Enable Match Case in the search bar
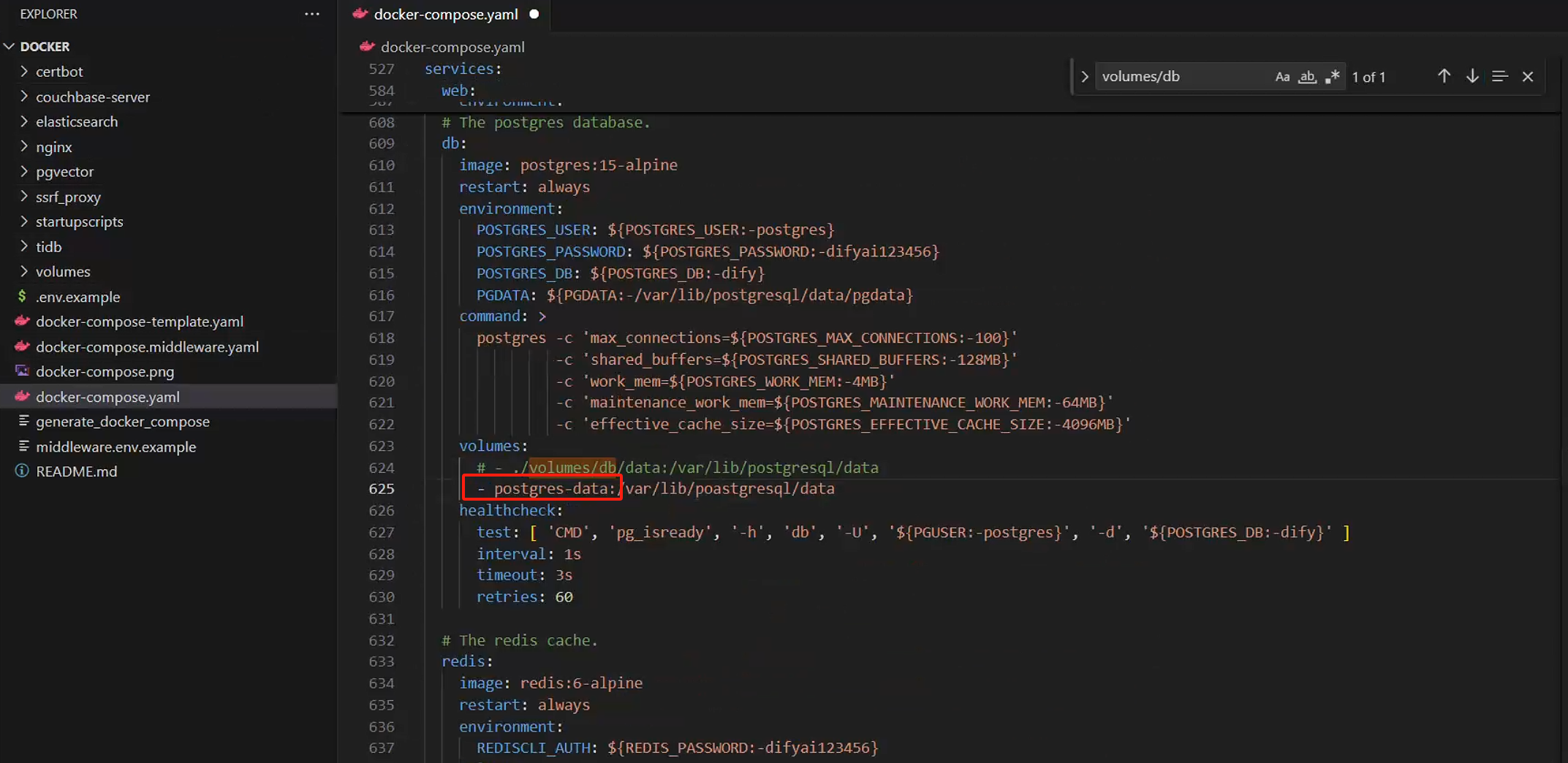This screenshot has width=1568, height=763. pyautogui.click(x=1283, y=76)
